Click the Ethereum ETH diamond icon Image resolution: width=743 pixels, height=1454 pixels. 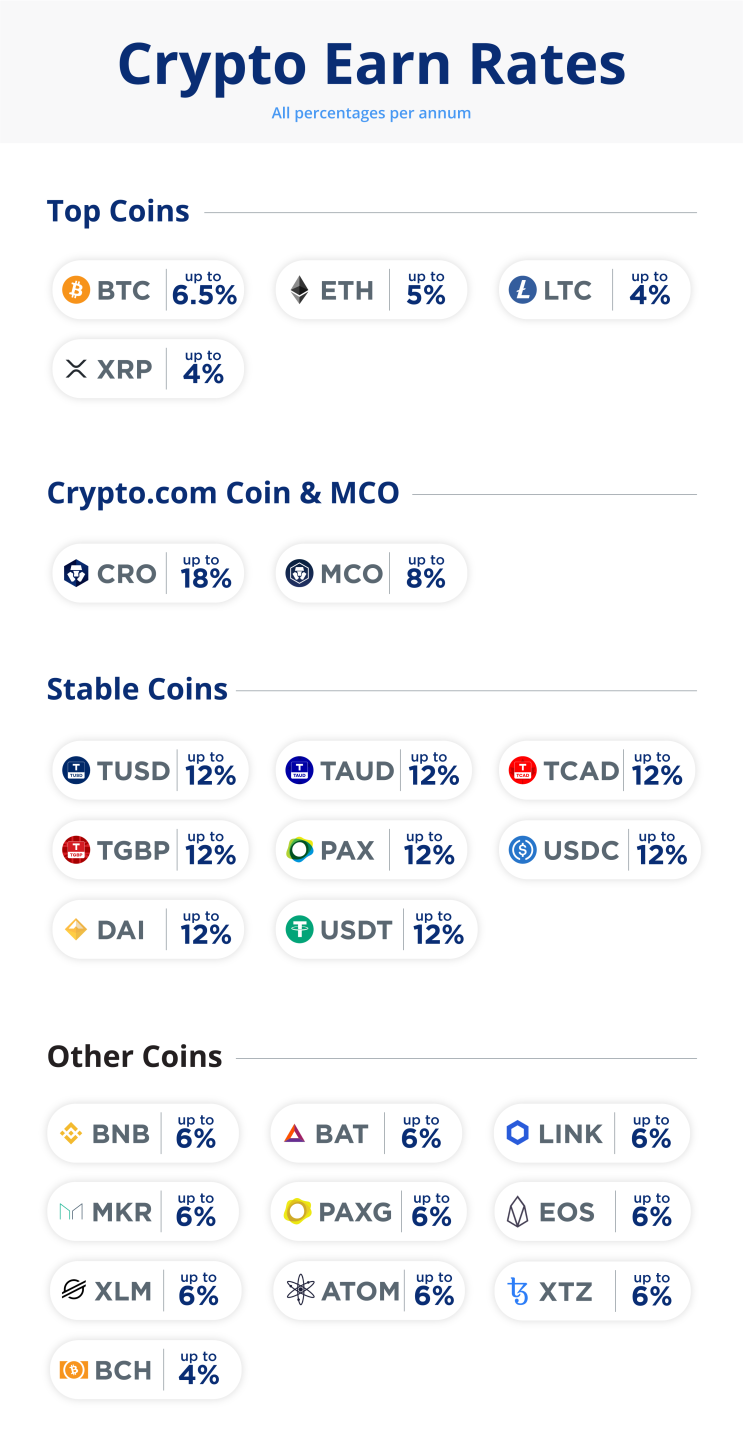pyautogui.click(x=299, y=290)
